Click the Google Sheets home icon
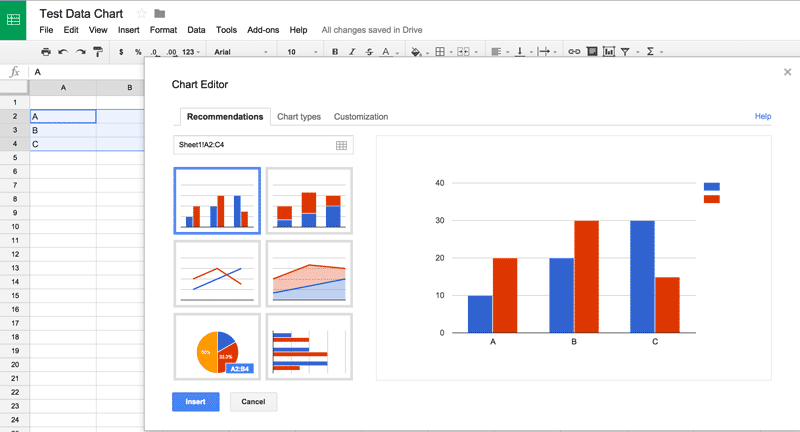 [13, 20]
